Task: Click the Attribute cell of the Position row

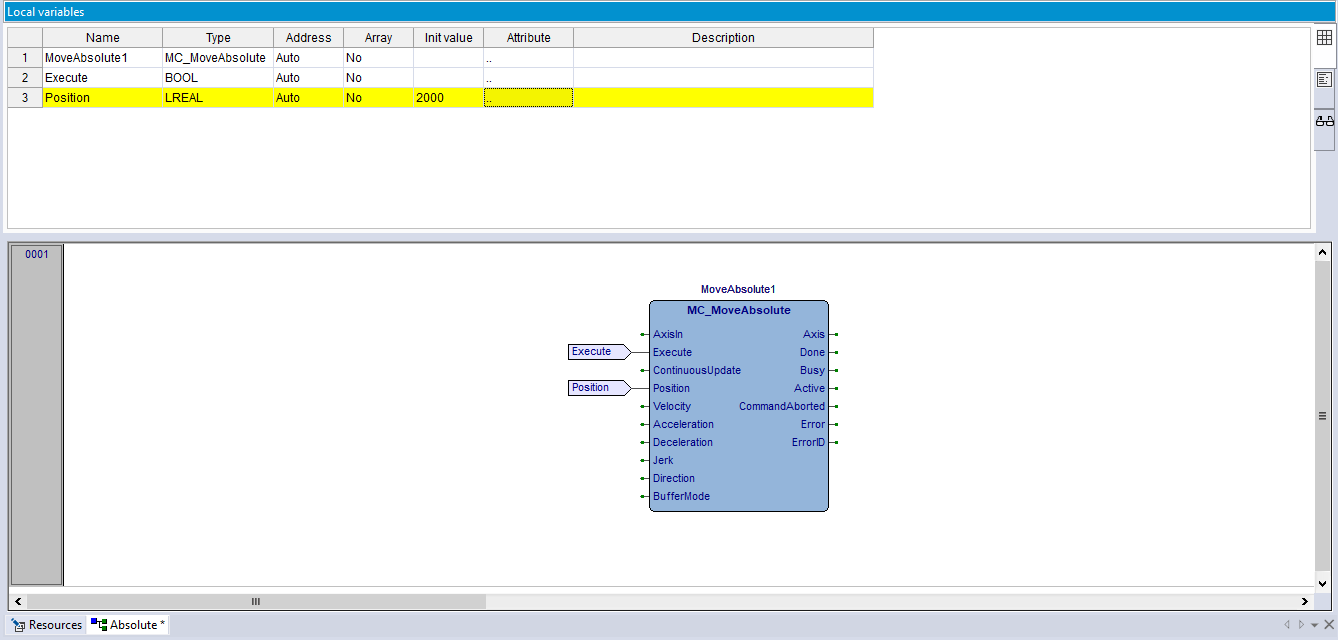Action: (528, 98)
